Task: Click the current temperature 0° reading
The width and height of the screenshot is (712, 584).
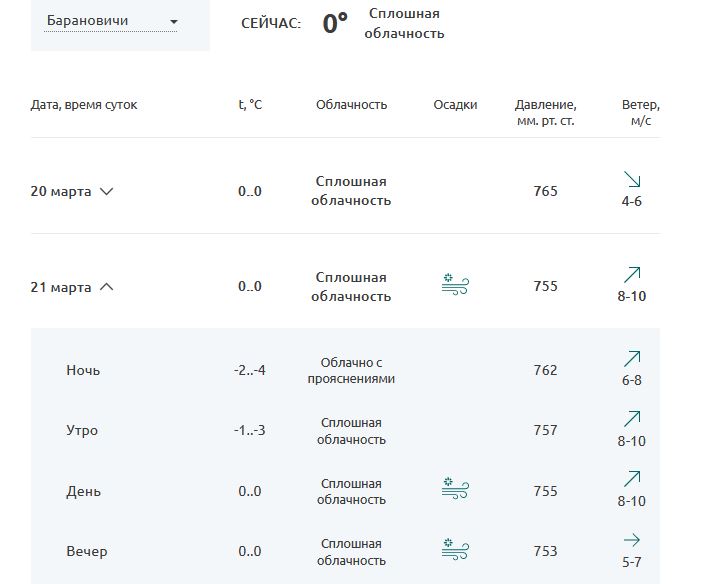Action: pyautogui.click(x=335, y=23)
